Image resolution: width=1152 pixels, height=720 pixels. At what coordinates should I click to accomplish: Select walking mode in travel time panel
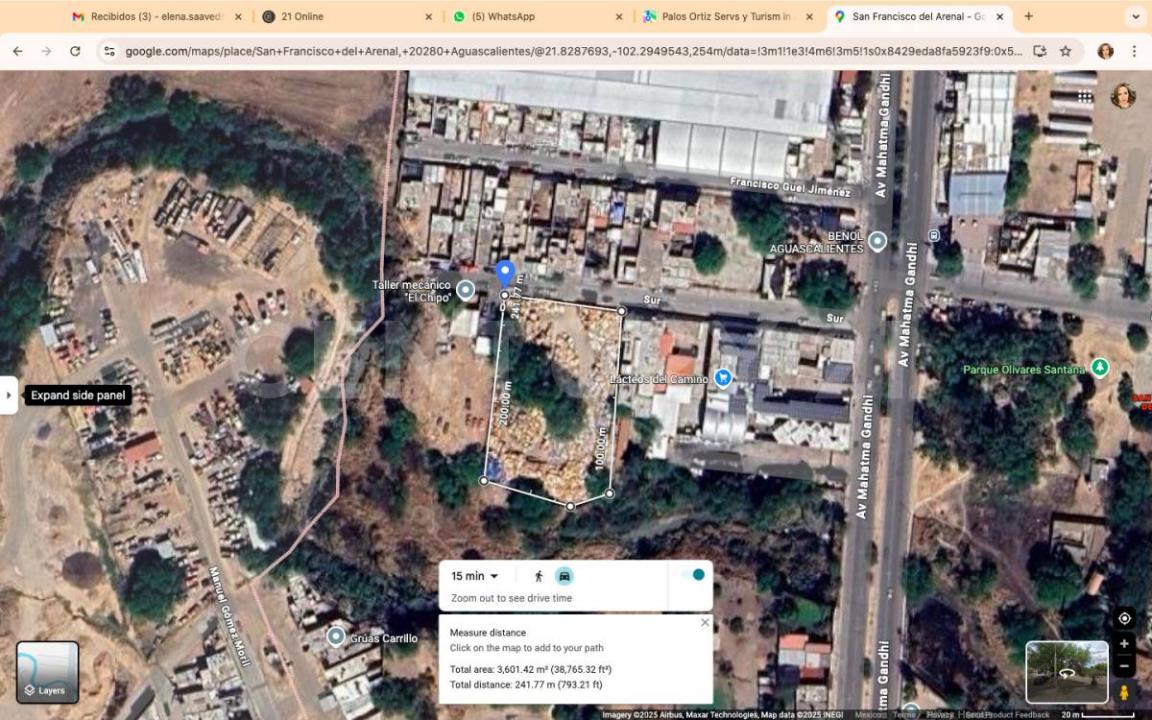coord(539,576)
